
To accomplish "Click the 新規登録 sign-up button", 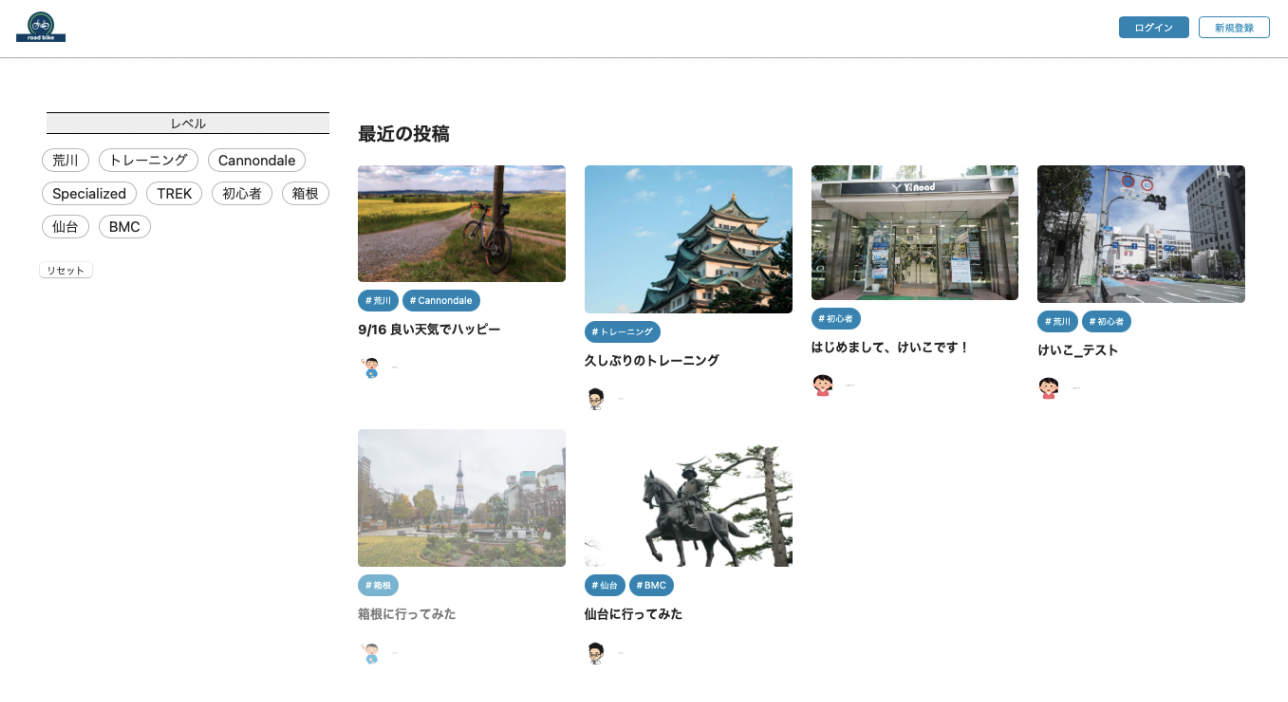I will coord(1233,28).
